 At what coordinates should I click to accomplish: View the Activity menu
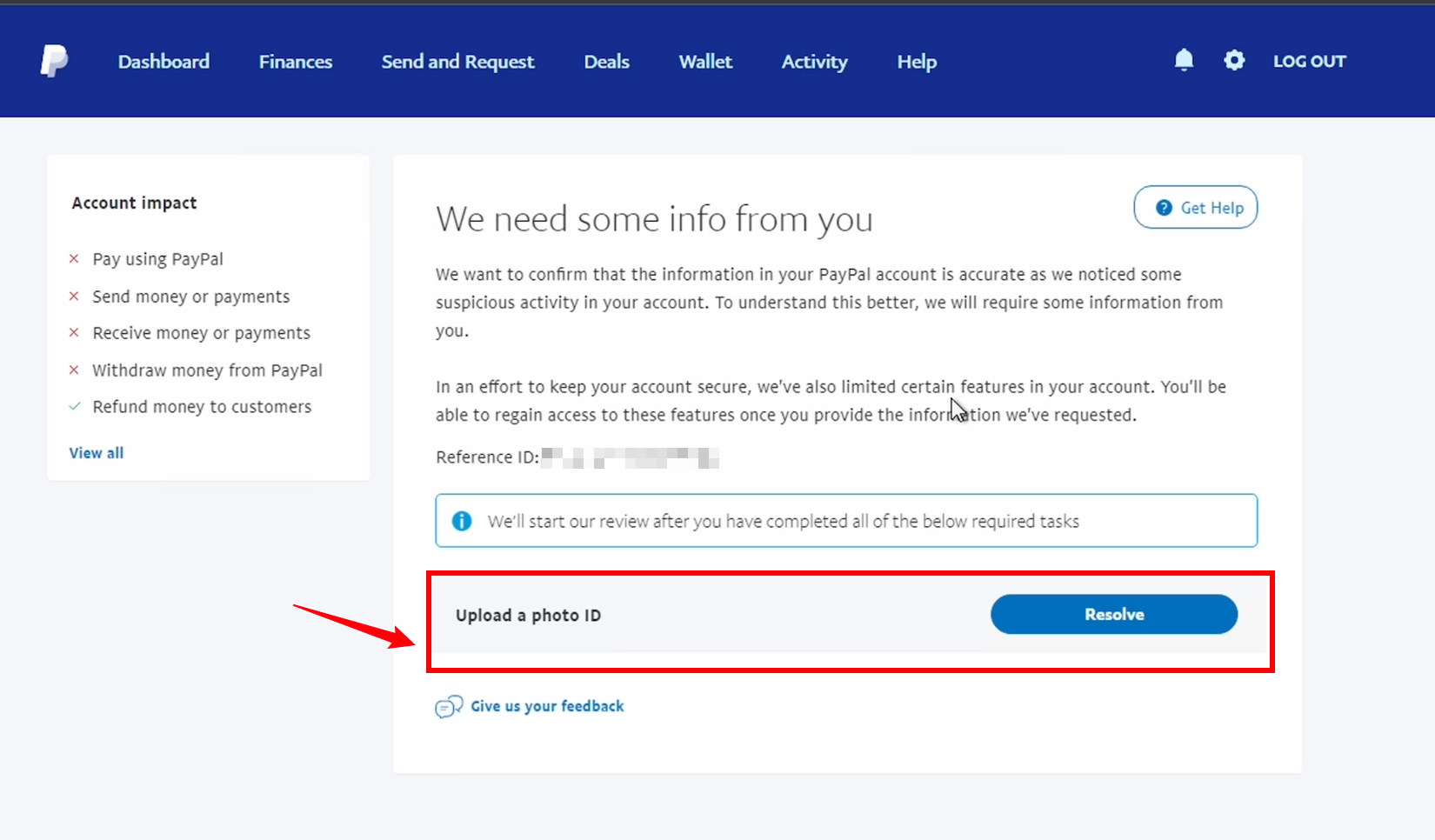[x=814, y=62]
